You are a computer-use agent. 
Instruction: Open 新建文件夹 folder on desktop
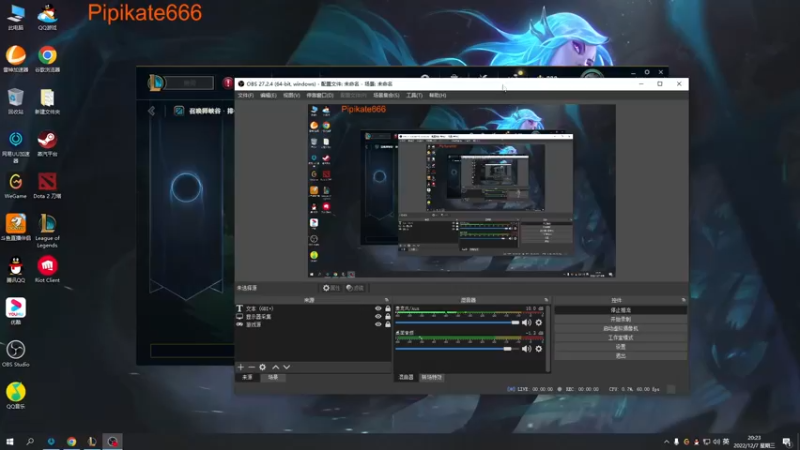pyautogui.click(x=47, y=101)
